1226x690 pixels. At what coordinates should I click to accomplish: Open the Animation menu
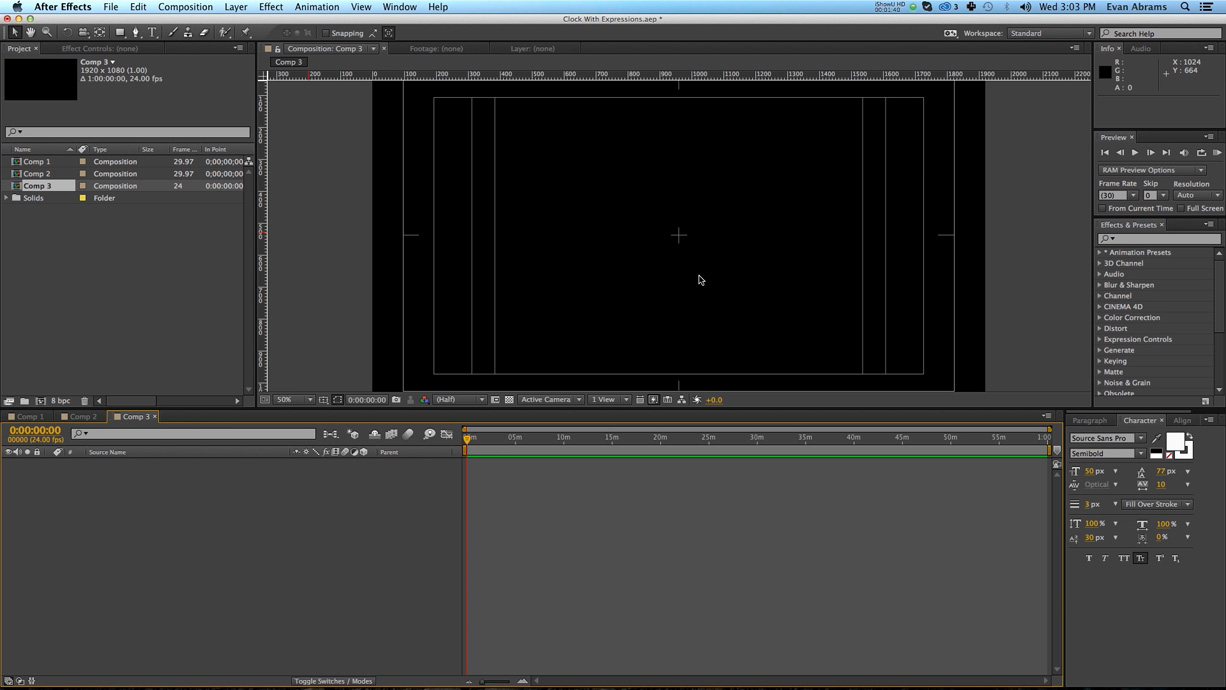[317, 7]
